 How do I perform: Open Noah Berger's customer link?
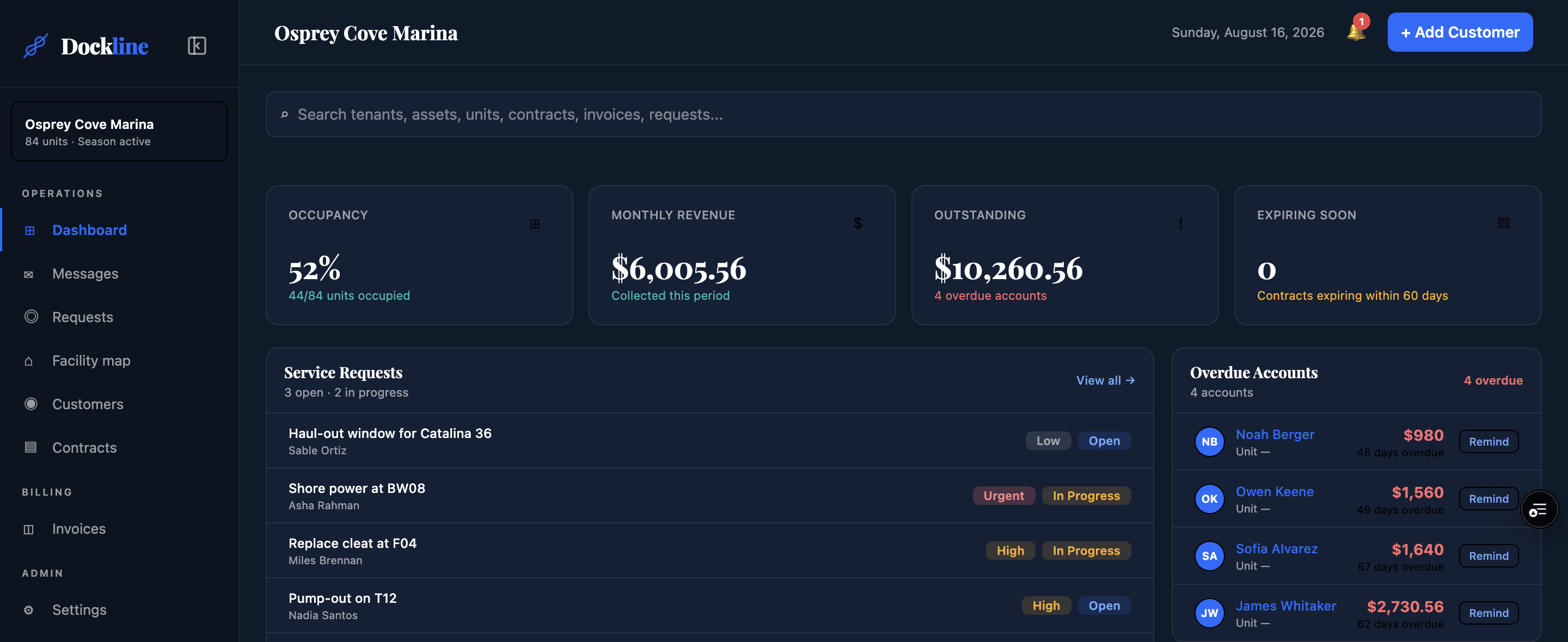(x=1275, y=435)
